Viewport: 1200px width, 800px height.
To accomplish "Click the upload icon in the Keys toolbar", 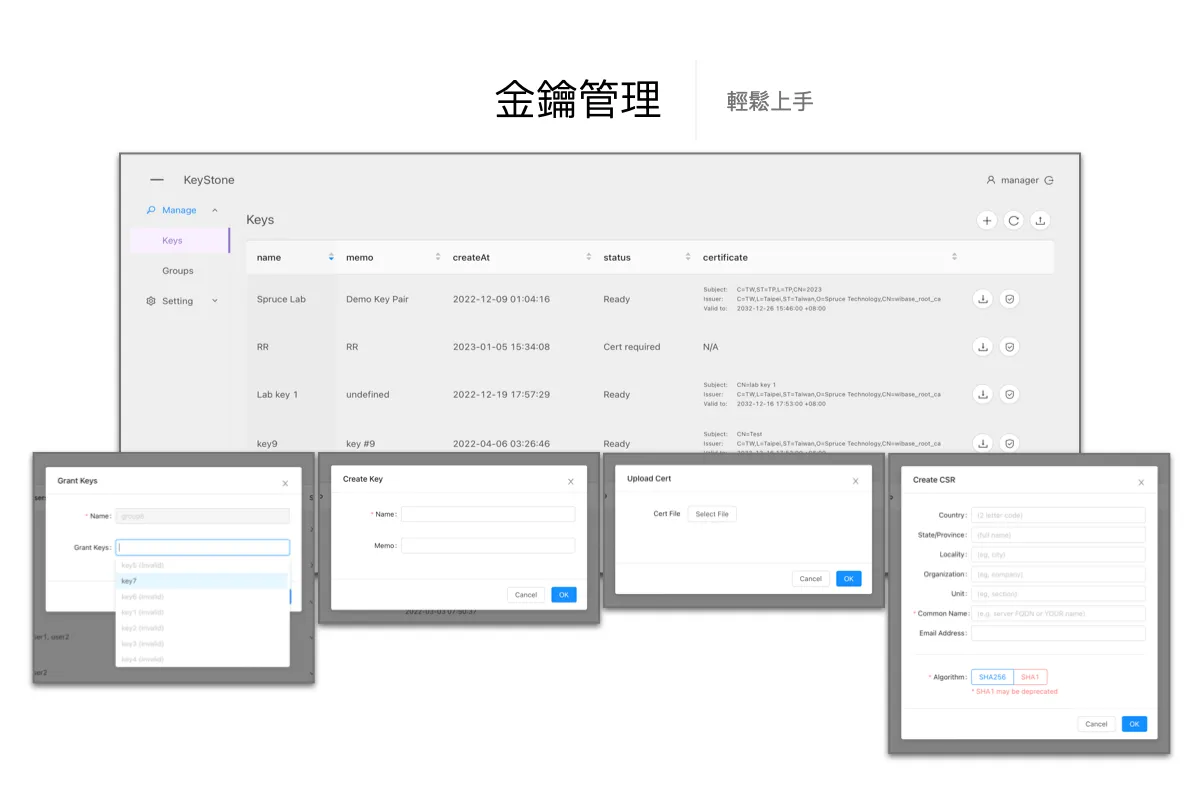I will coord(1040,220).
